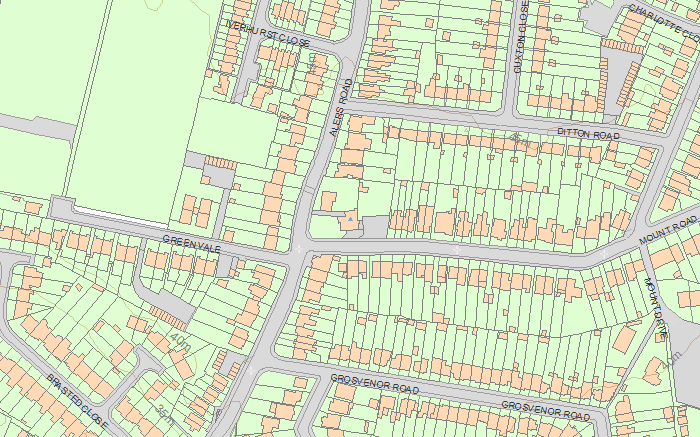This screenshot has height=437, width=700.
Task: Click the 35m contour height label
Action: tap(166, 415)
